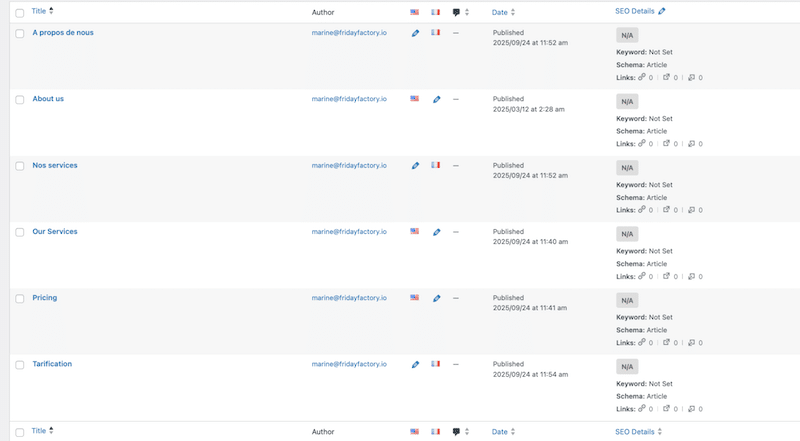Image resolution: width=800 pixels, height=441 pixels.
Task: Check the 'About us' row checkbox
Action: (x=19, y=100)
